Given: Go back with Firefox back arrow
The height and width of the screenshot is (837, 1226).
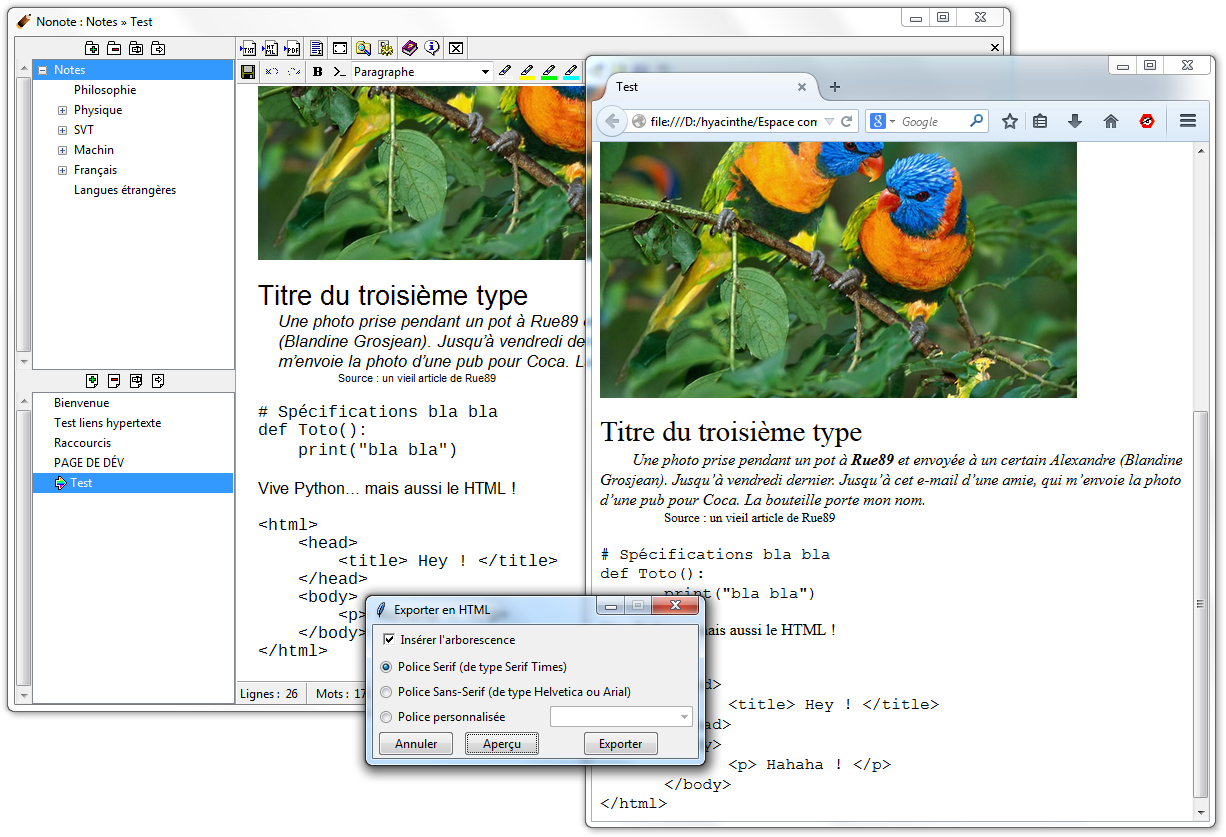Looking at the screenshot, I should click(x=612, y=121).
